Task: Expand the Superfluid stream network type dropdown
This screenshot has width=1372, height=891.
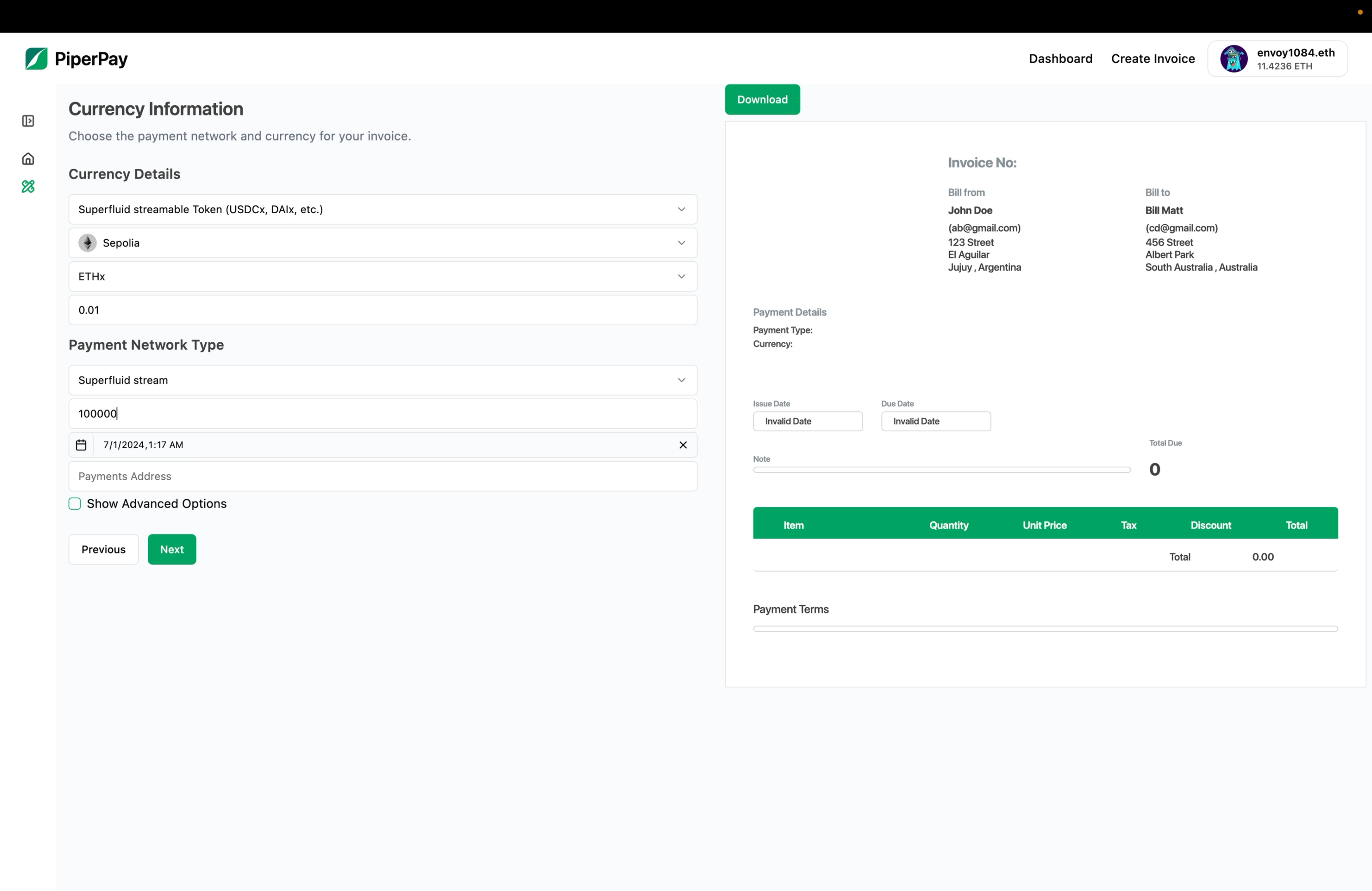Action: point(681,380)
